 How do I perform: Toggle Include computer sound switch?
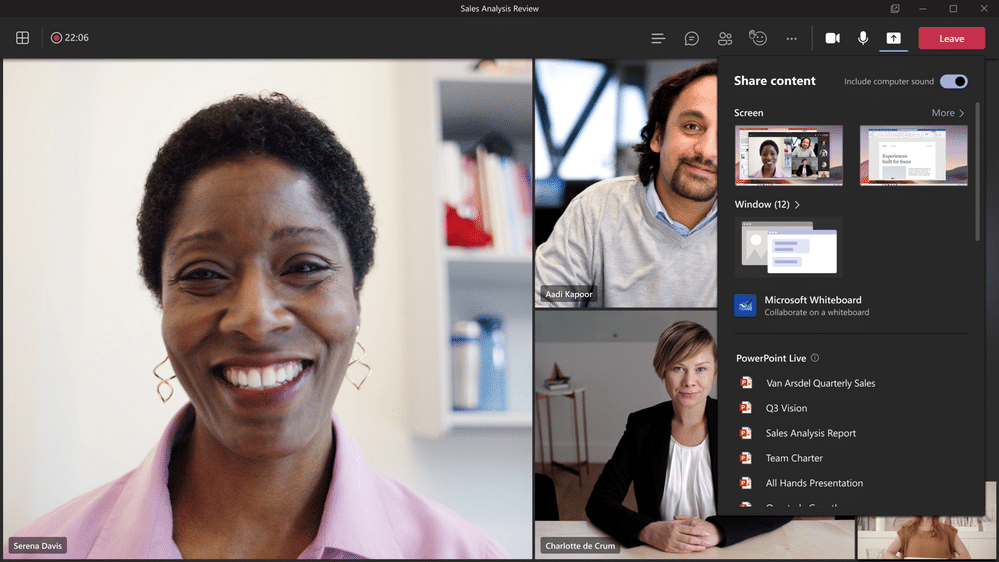(954, 81)
